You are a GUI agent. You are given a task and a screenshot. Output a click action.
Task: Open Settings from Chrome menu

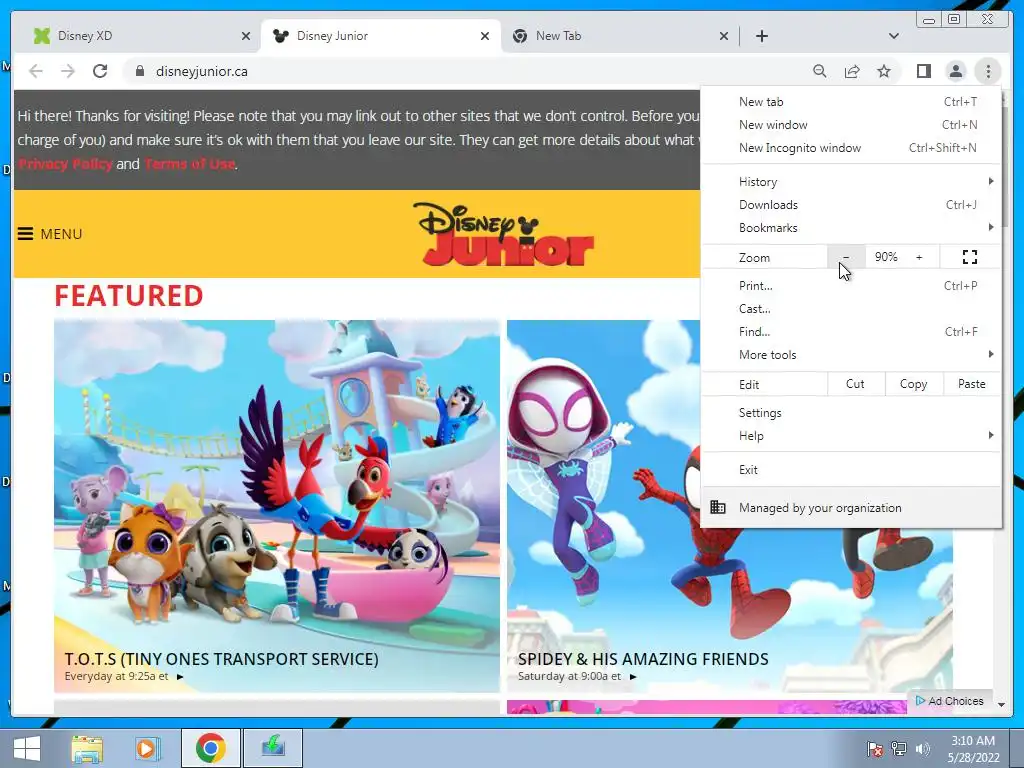coord(850,413)
